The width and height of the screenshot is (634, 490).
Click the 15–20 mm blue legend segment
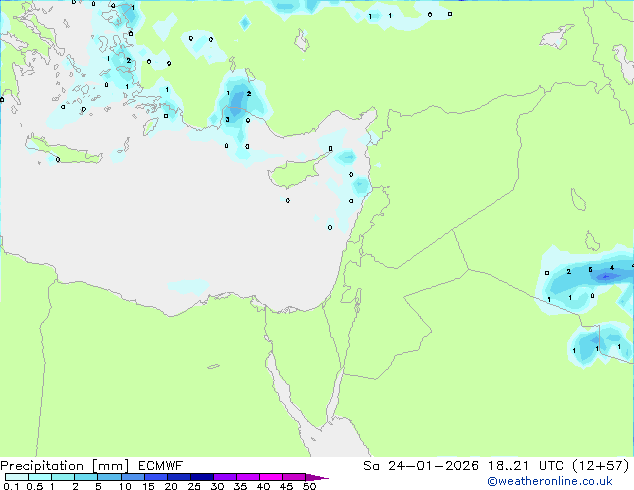coord(155,477)
